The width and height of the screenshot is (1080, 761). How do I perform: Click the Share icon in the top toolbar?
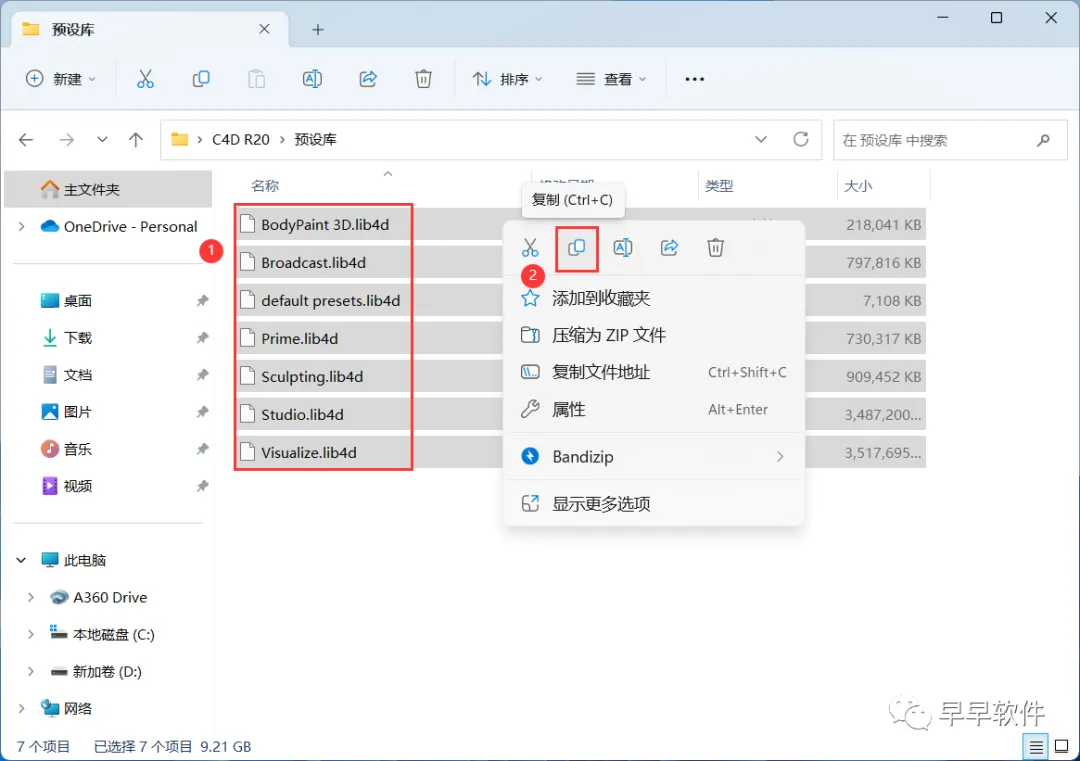(x=368, y=79)
